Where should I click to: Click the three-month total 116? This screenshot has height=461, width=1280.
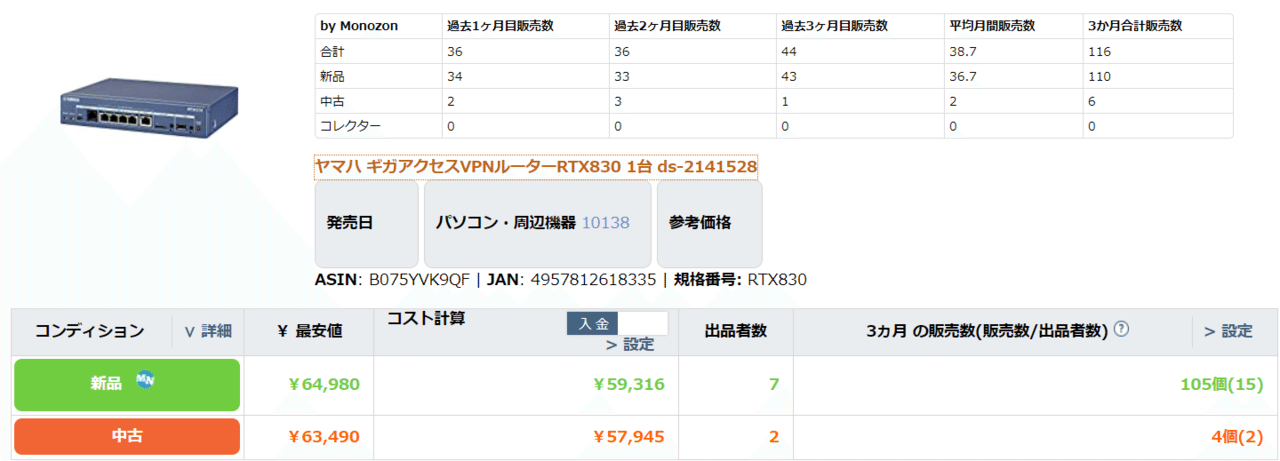pyautogui.click(x=1098, y=51)
